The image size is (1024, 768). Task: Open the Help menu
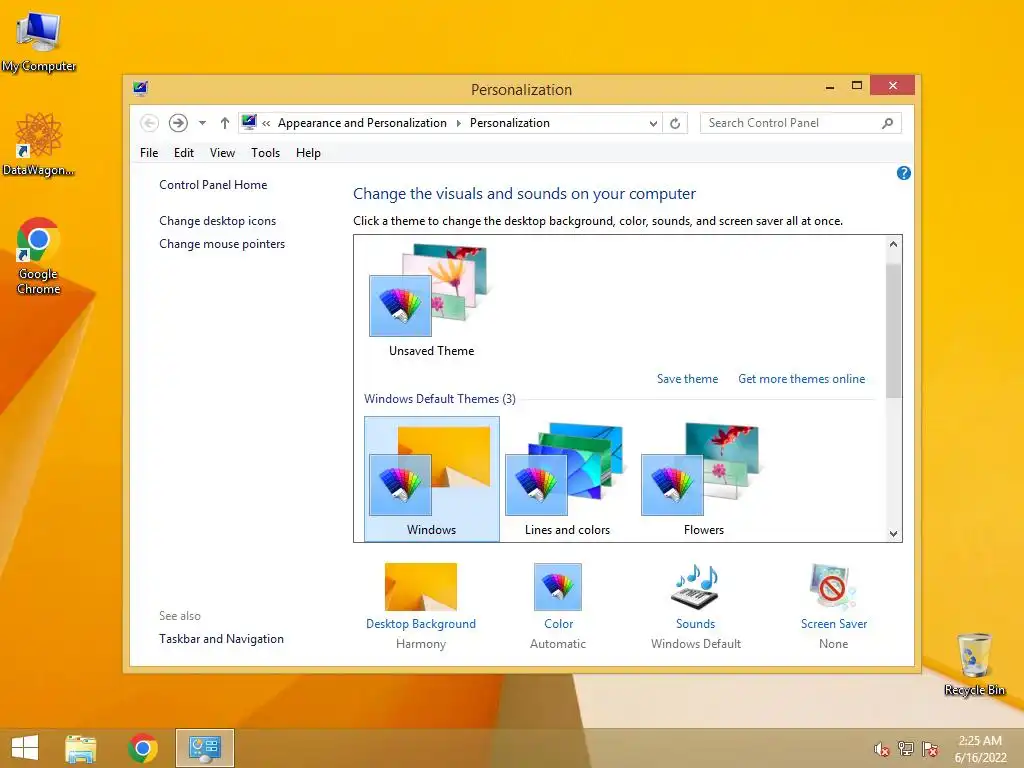[308, 153]
